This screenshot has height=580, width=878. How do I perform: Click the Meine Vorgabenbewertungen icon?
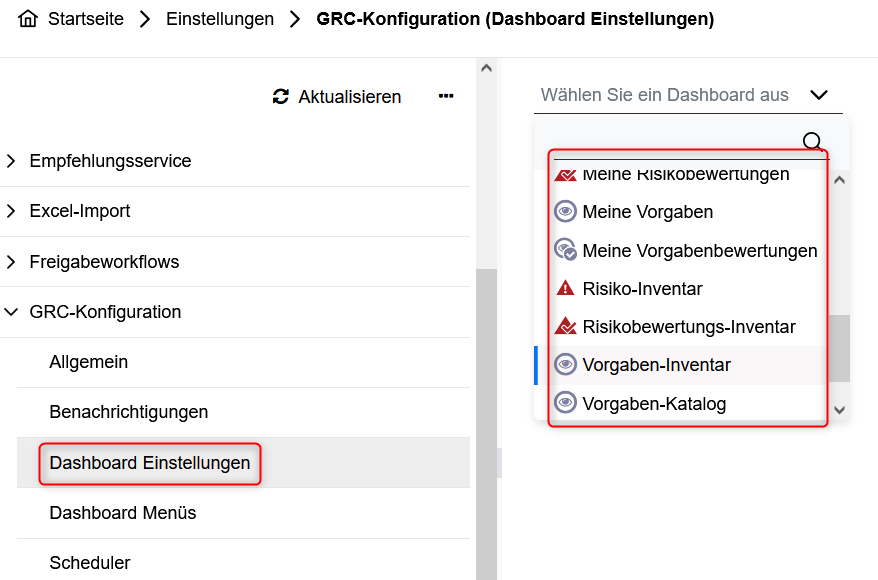566,250
